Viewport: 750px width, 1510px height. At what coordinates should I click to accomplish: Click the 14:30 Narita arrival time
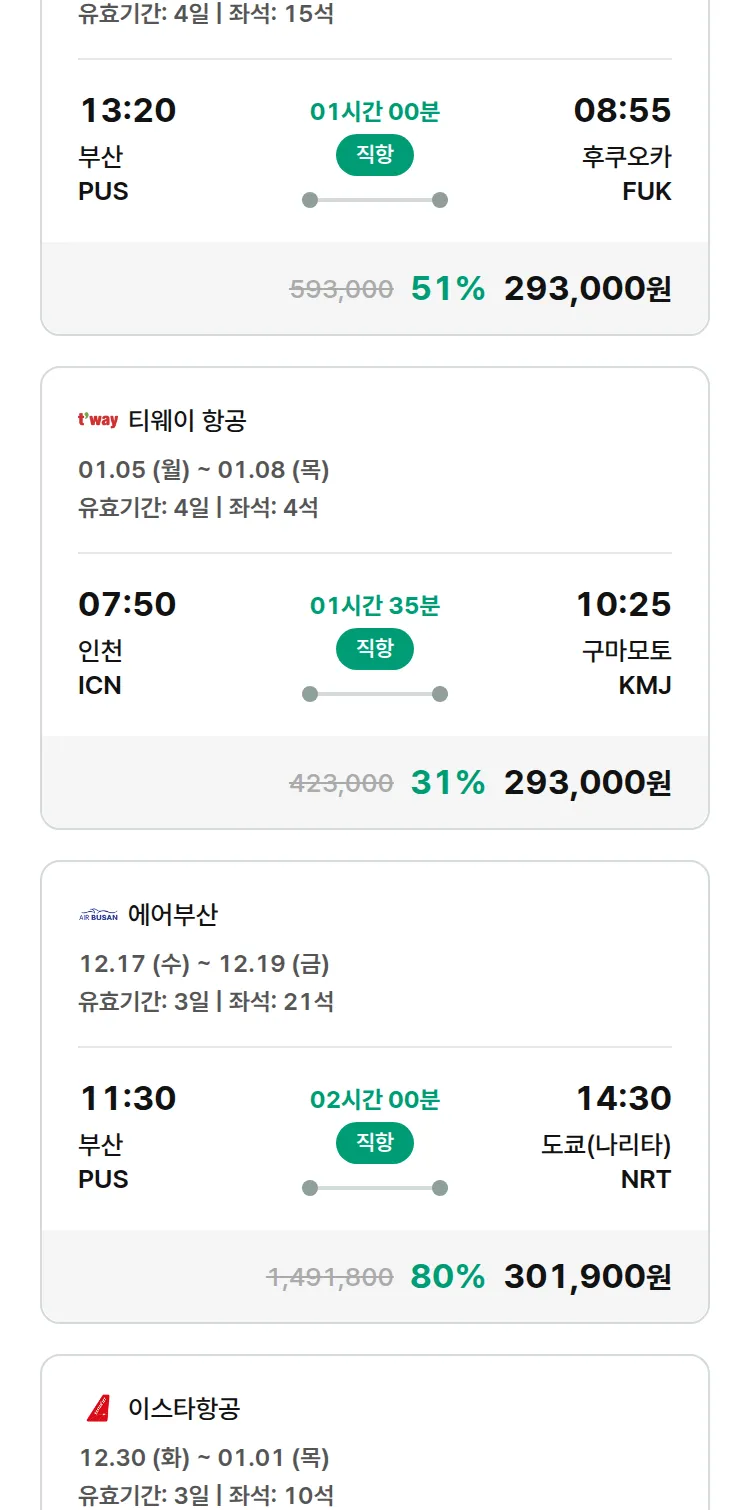click(x=623, y=1099)
